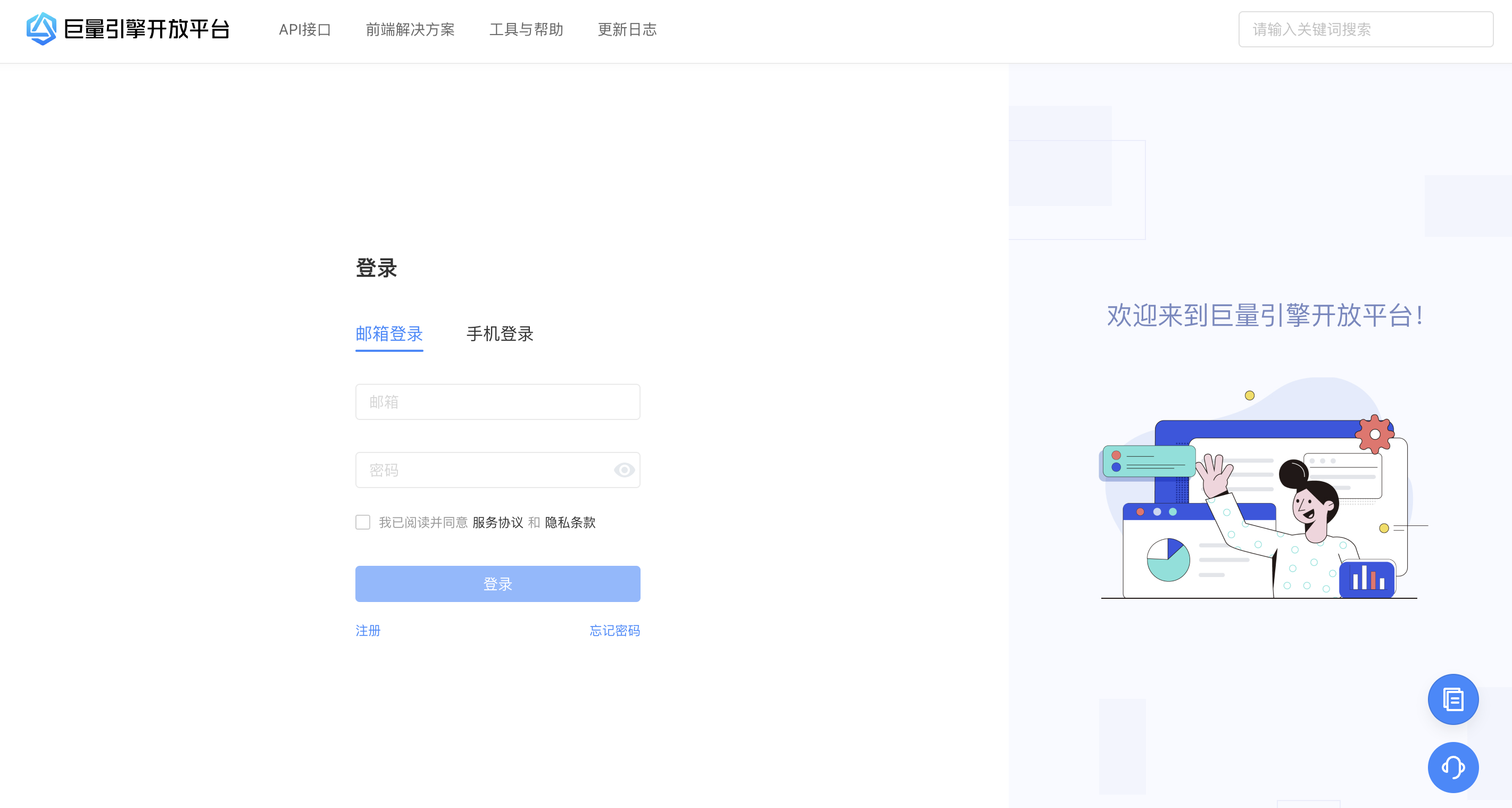Open the floating document icon button
The width and height of the screenshot is (1512, 808).
[x=1453, y=699]
